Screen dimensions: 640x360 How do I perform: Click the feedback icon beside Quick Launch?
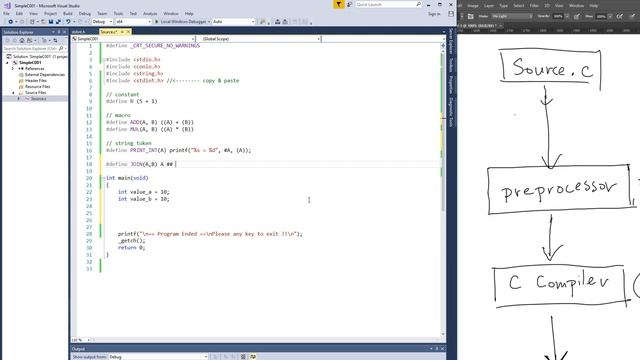(x=349, y=4)
